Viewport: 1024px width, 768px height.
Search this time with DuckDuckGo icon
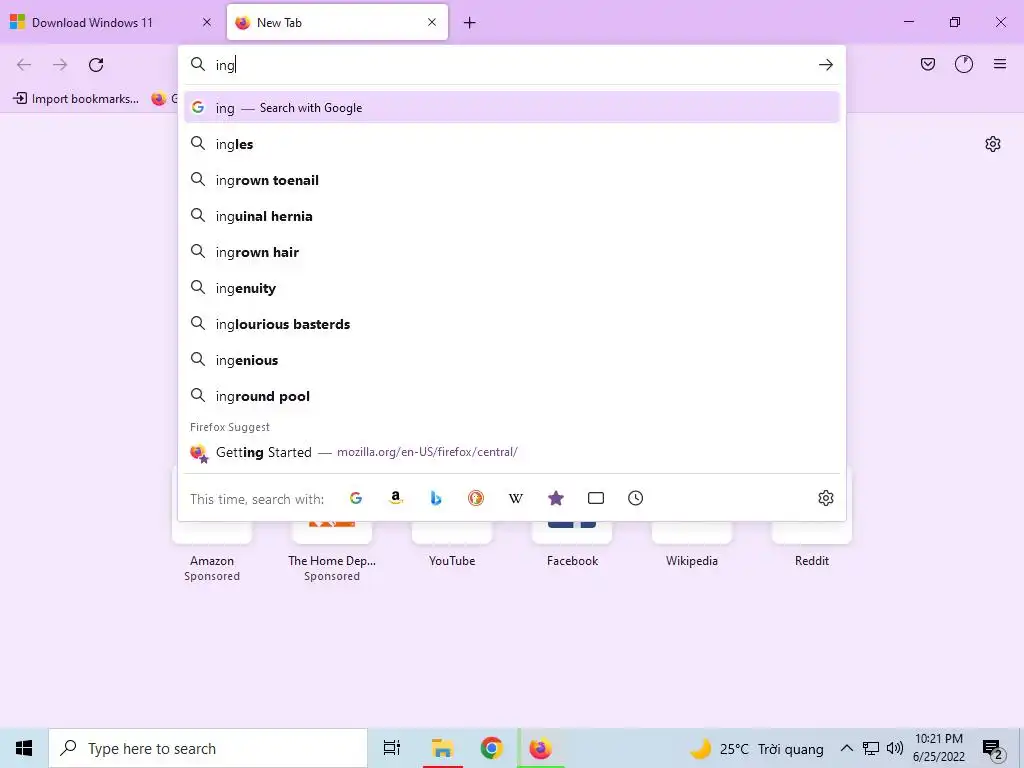tap(475, 498)
